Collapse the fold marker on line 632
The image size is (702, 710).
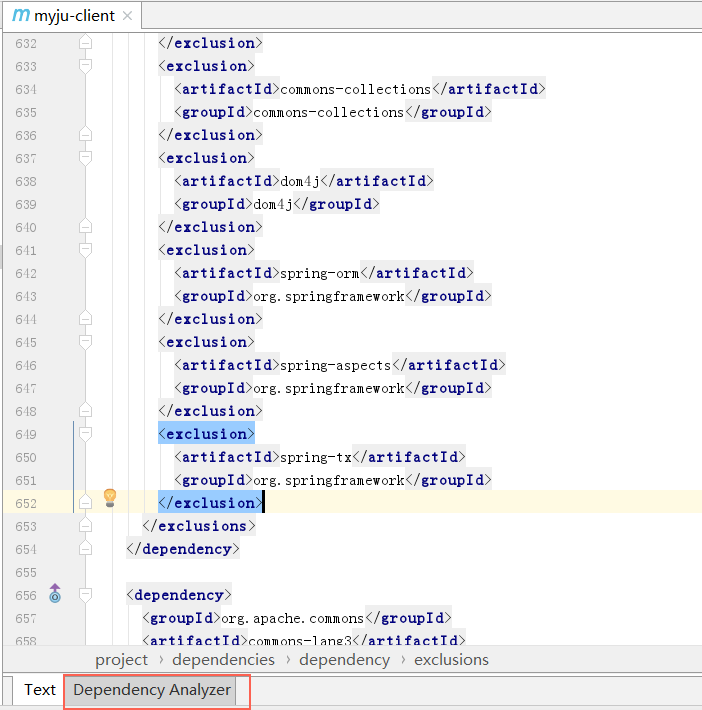pyautogui.click(x=85, y=43)
